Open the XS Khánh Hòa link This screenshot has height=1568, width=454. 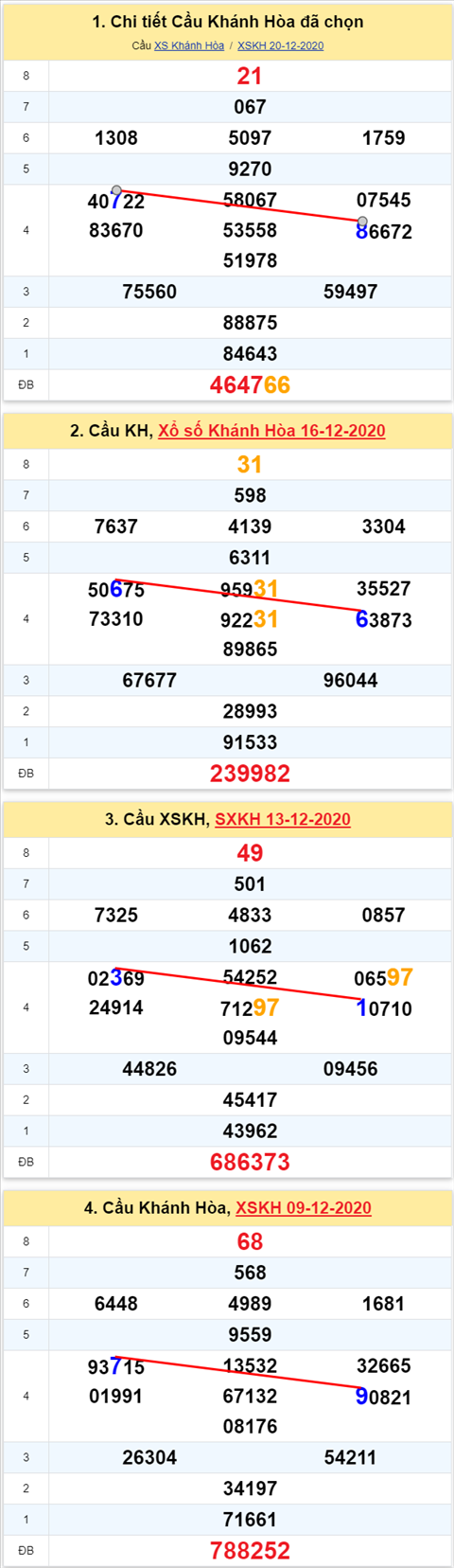coord(189,45)
